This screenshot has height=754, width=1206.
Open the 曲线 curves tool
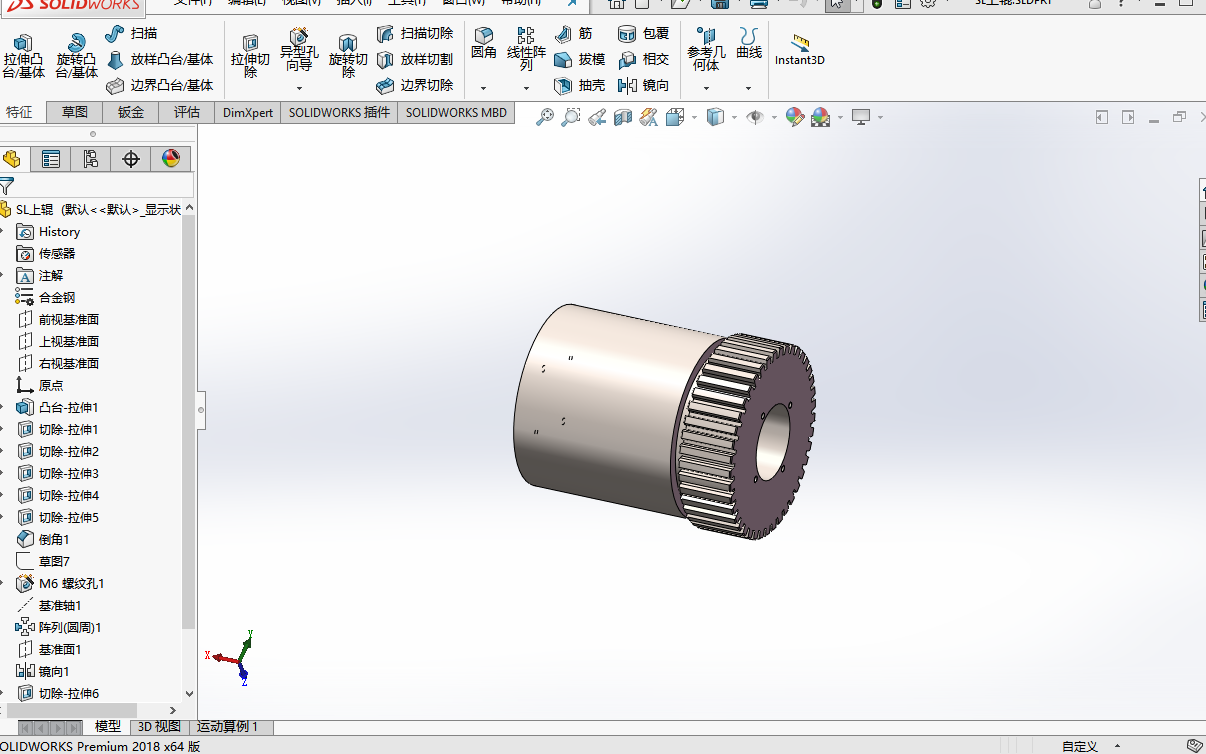click(749, 43)
